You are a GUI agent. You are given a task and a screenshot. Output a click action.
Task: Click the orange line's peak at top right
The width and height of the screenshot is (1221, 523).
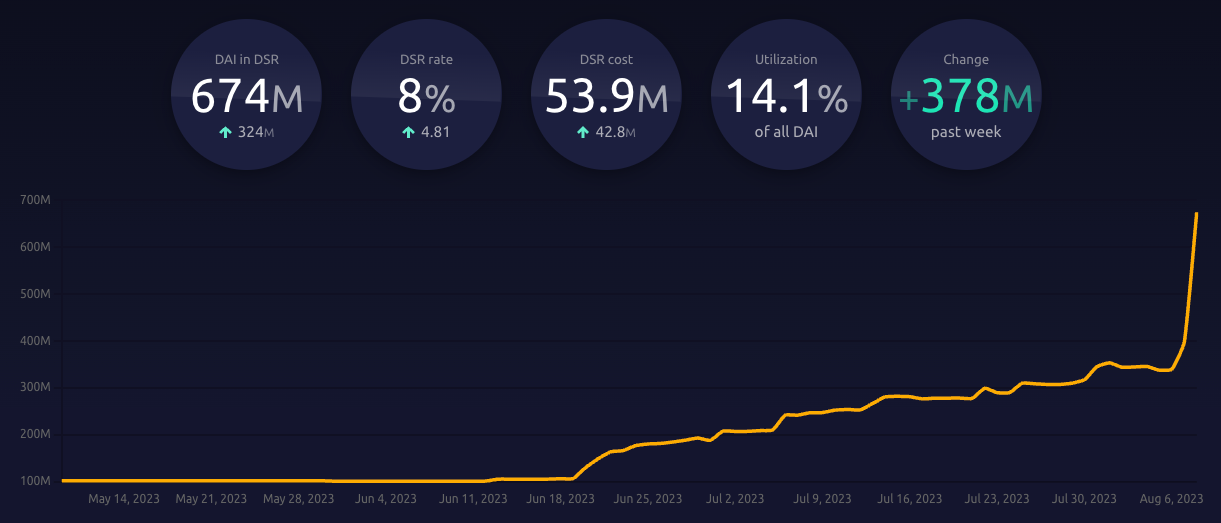[x=1196, y=214]
